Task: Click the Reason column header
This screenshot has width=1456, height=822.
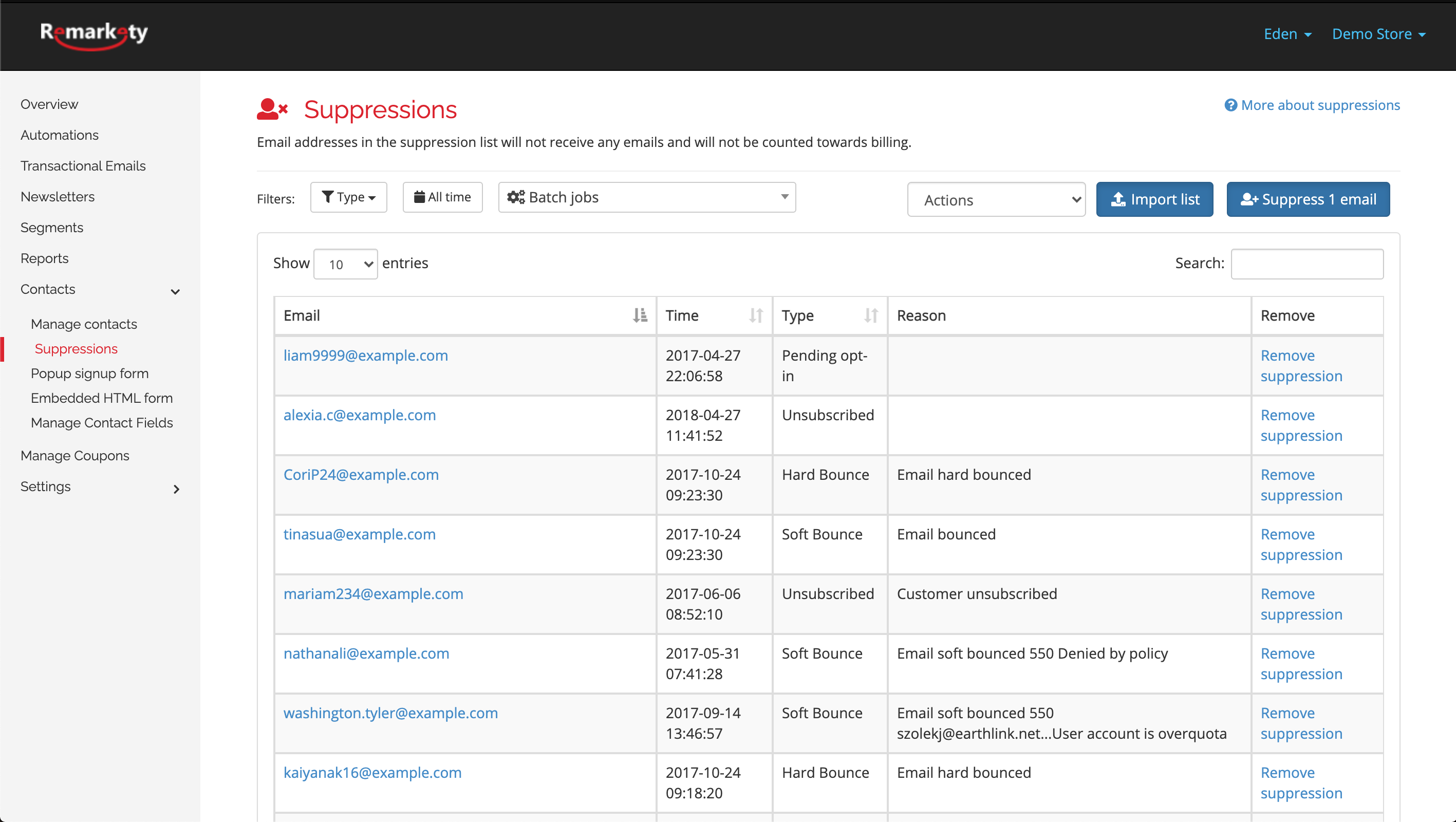Action: [x=1069, y=315]
